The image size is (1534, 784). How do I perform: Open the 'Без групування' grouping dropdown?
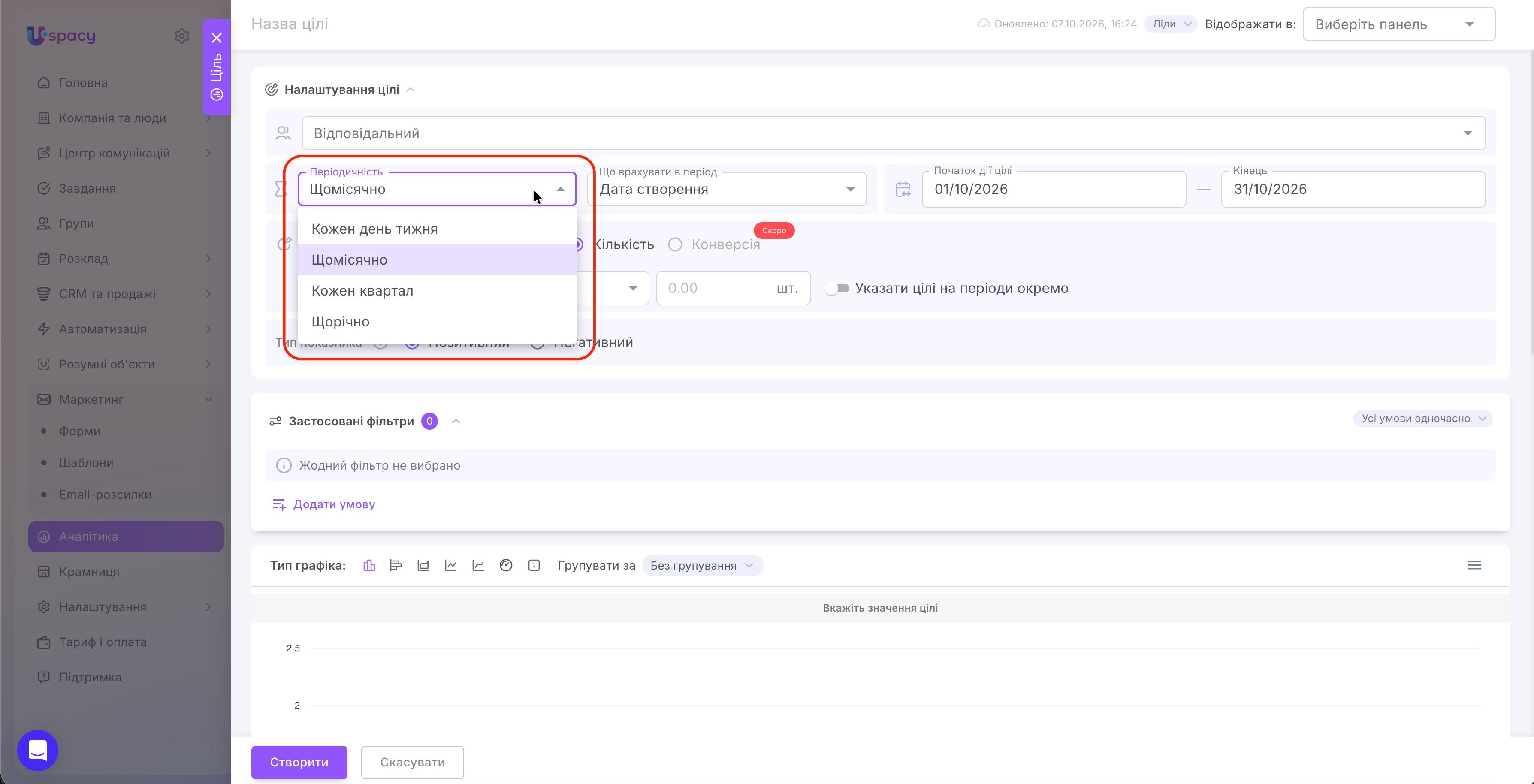[702, 566]
